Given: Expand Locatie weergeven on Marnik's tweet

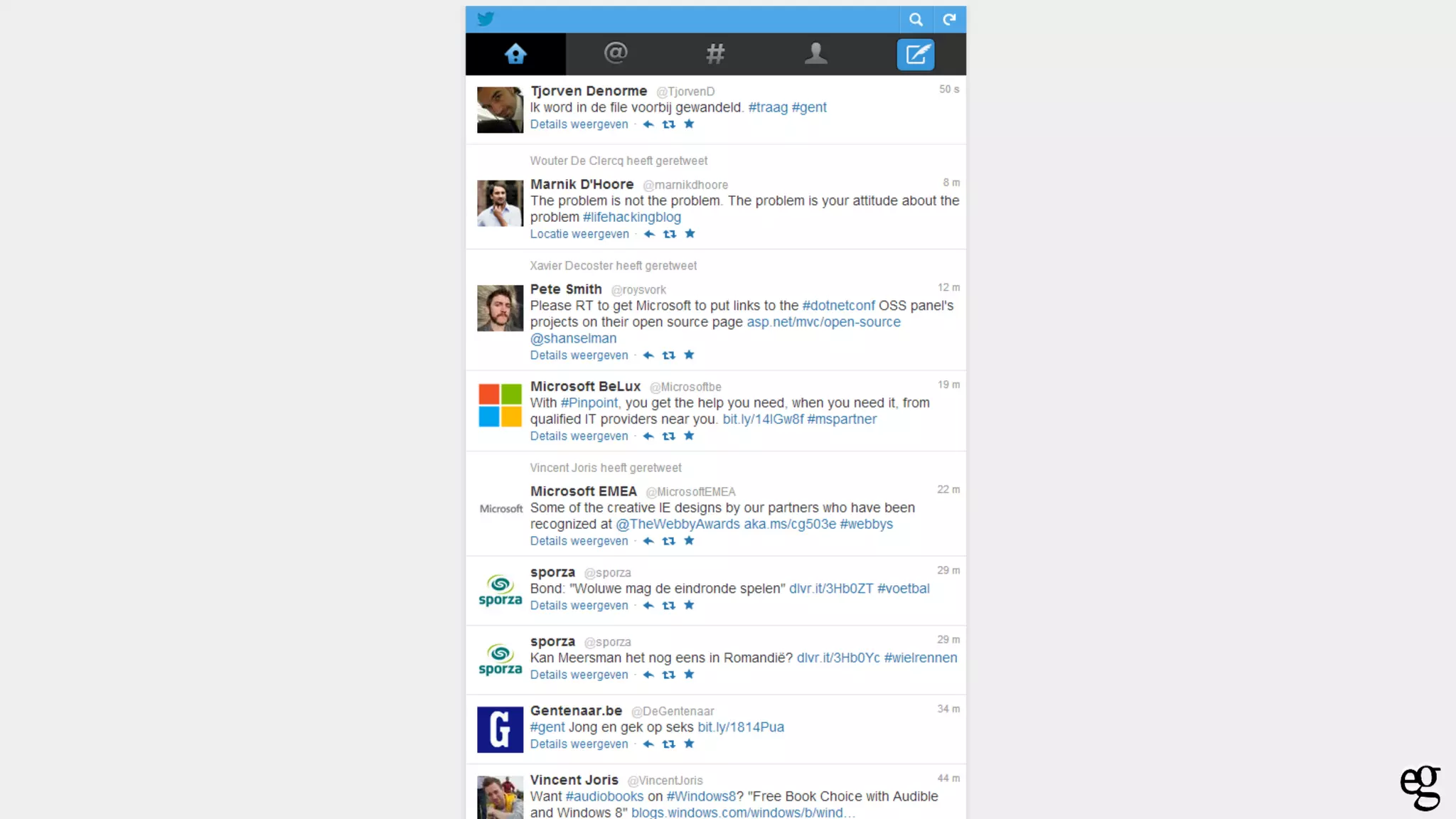Looking at the screenshot, I should (x=579, y=234).
